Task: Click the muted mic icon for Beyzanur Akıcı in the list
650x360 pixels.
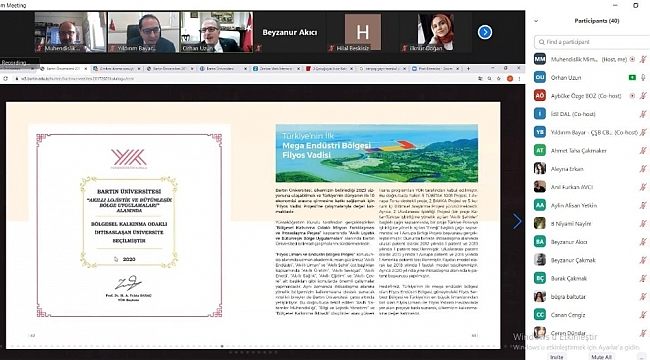Action: tap(643, 242)
